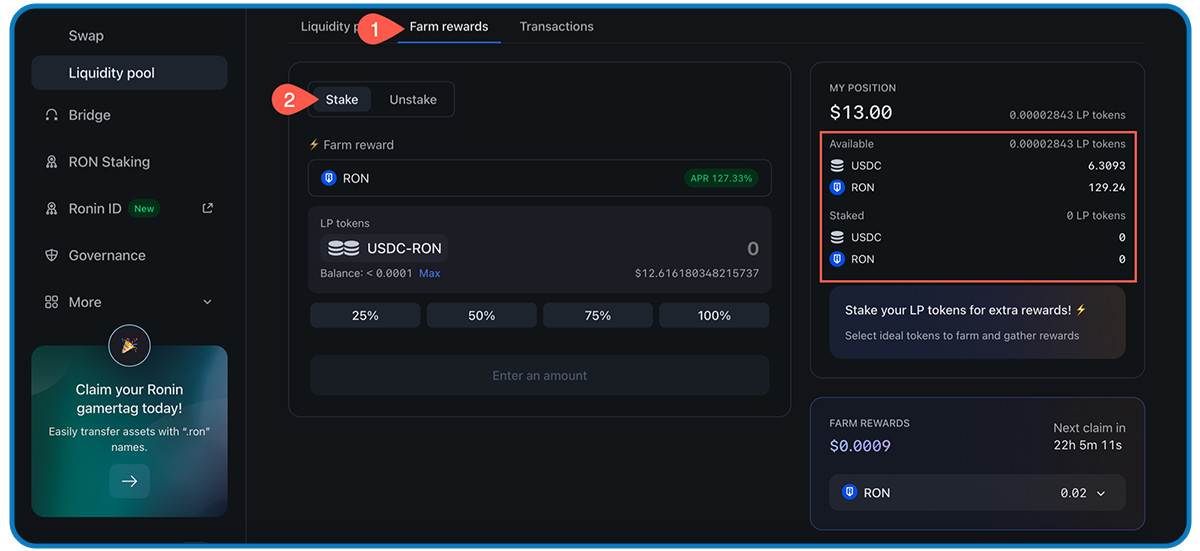Switch to the Transactions tab
Viewport: 1200px width, 551px height.
(557, 26)
